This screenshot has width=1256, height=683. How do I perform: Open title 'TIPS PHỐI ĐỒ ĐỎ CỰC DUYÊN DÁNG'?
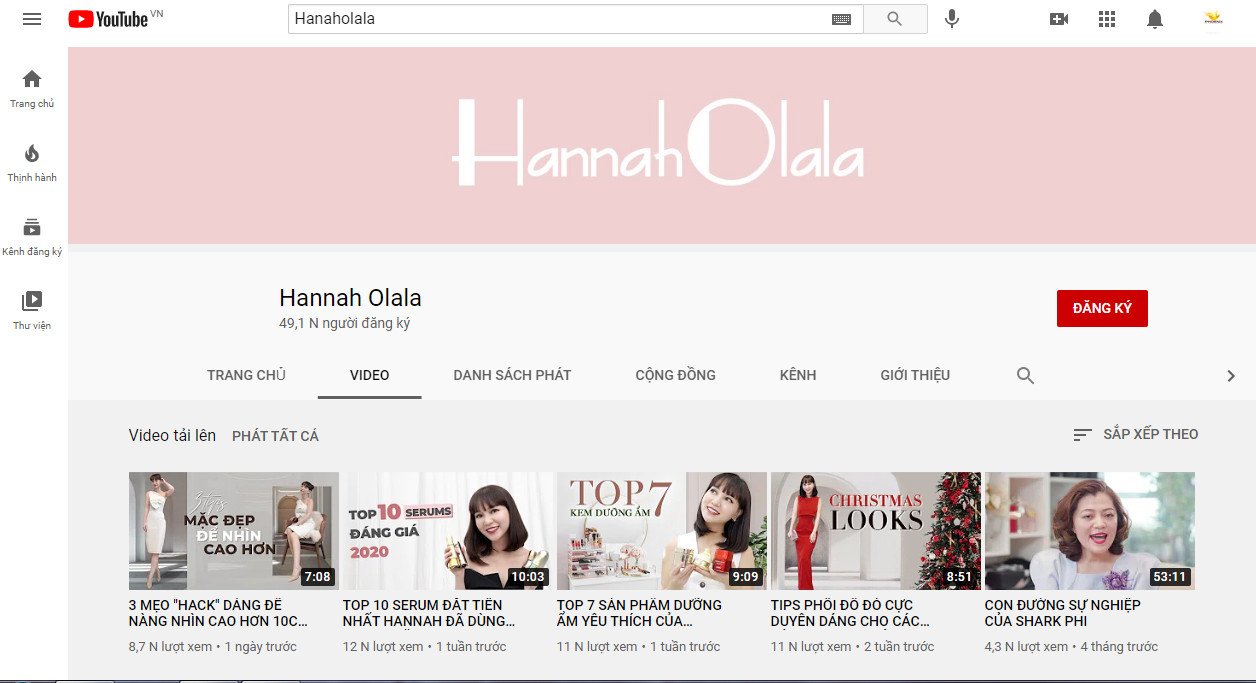(x=851, y=613)
